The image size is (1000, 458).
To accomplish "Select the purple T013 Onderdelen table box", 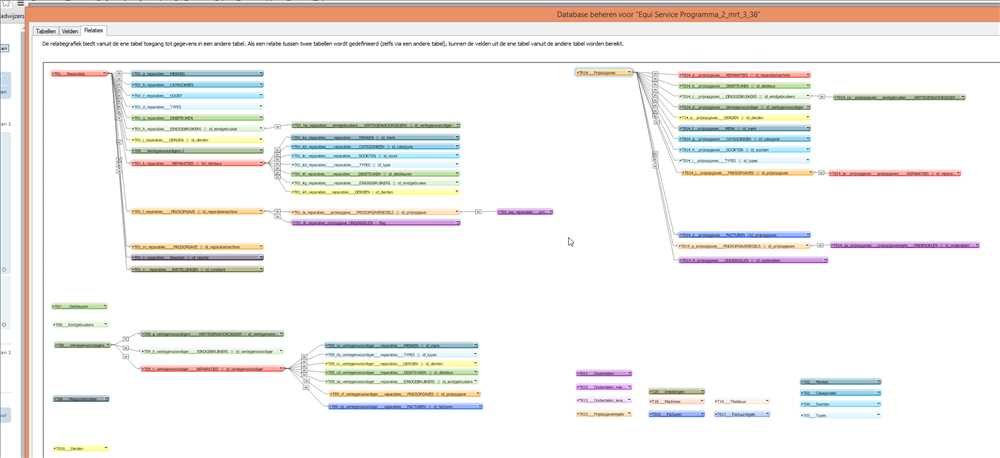I will pos(603,373).
